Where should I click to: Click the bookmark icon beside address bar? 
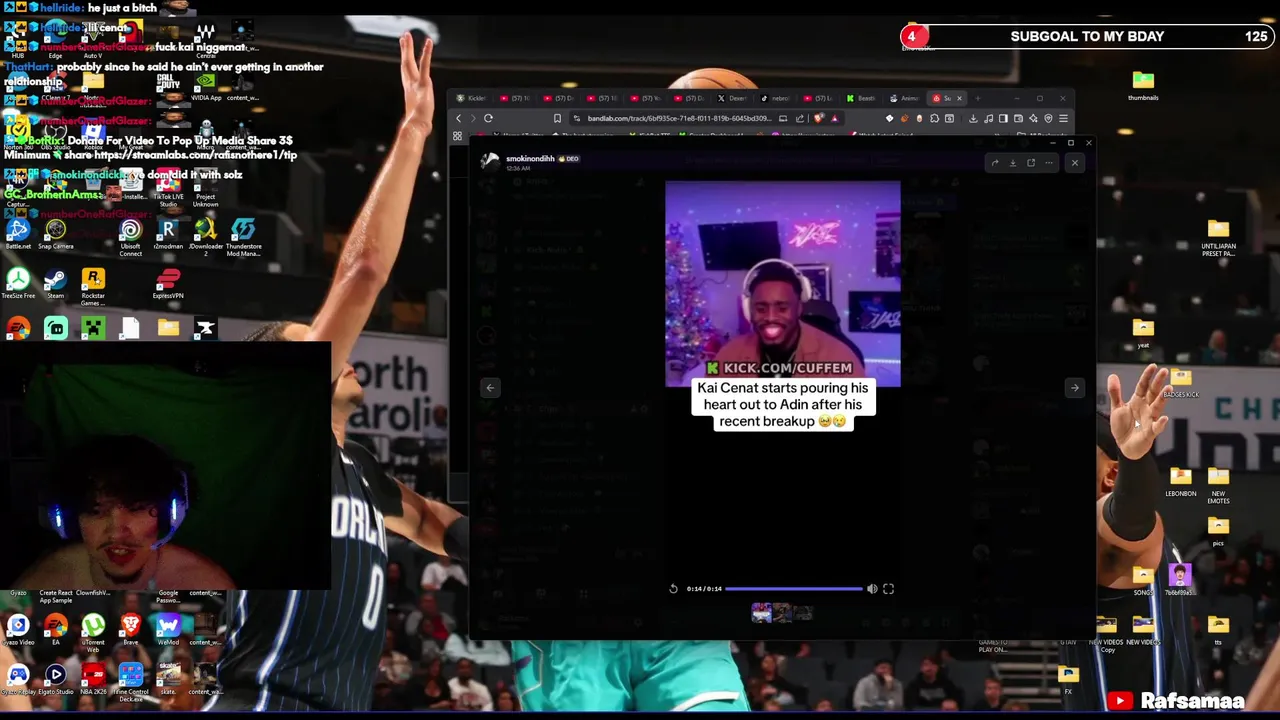557,118
